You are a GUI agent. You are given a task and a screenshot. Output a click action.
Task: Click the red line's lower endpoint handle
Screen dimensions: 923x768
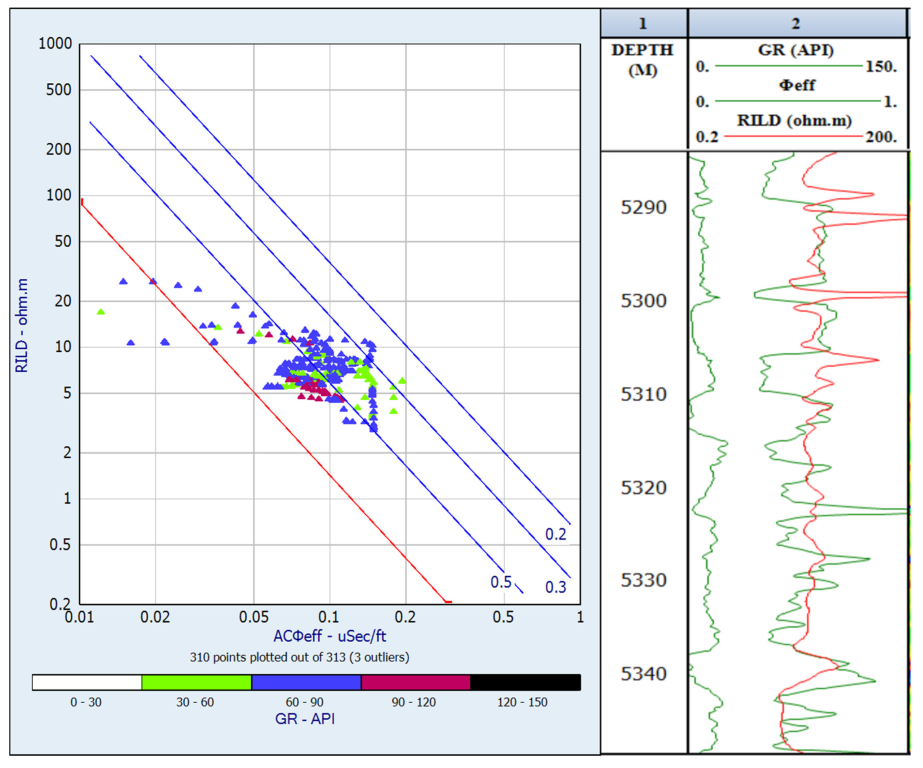click(448, 602)
